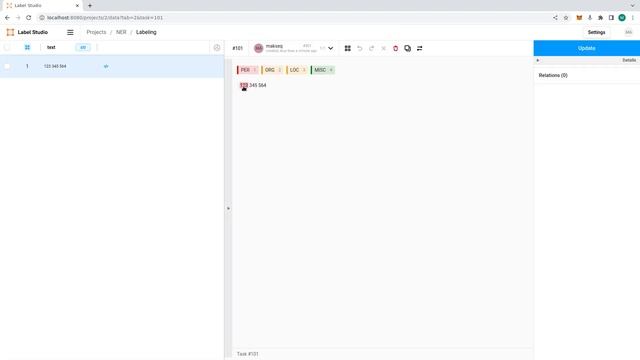This screenshot has width=640, height=360.
Task: Expand the annotation list dropdown chevron
Action: pyautogui.click(x=331, y=48)
